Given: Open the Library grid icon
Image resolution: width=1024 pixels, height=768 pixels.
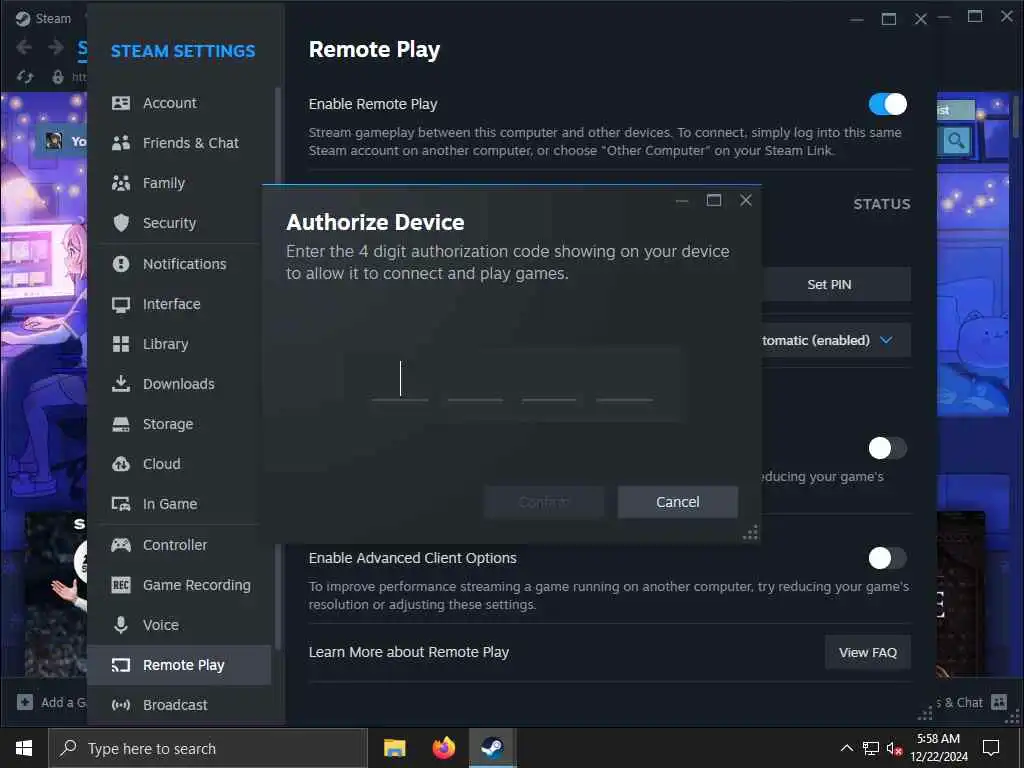Looking at the screenshot, I should pyautogui.click(x=121, y=344).
